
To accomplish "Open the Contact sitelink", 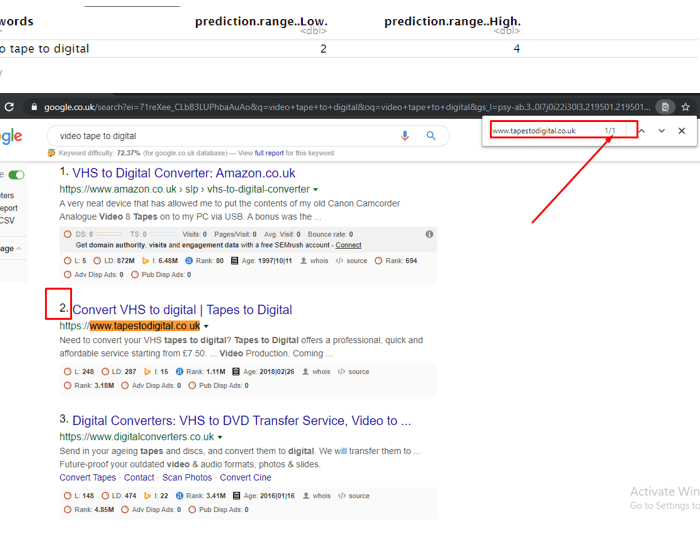I will [x=139, y=478].
